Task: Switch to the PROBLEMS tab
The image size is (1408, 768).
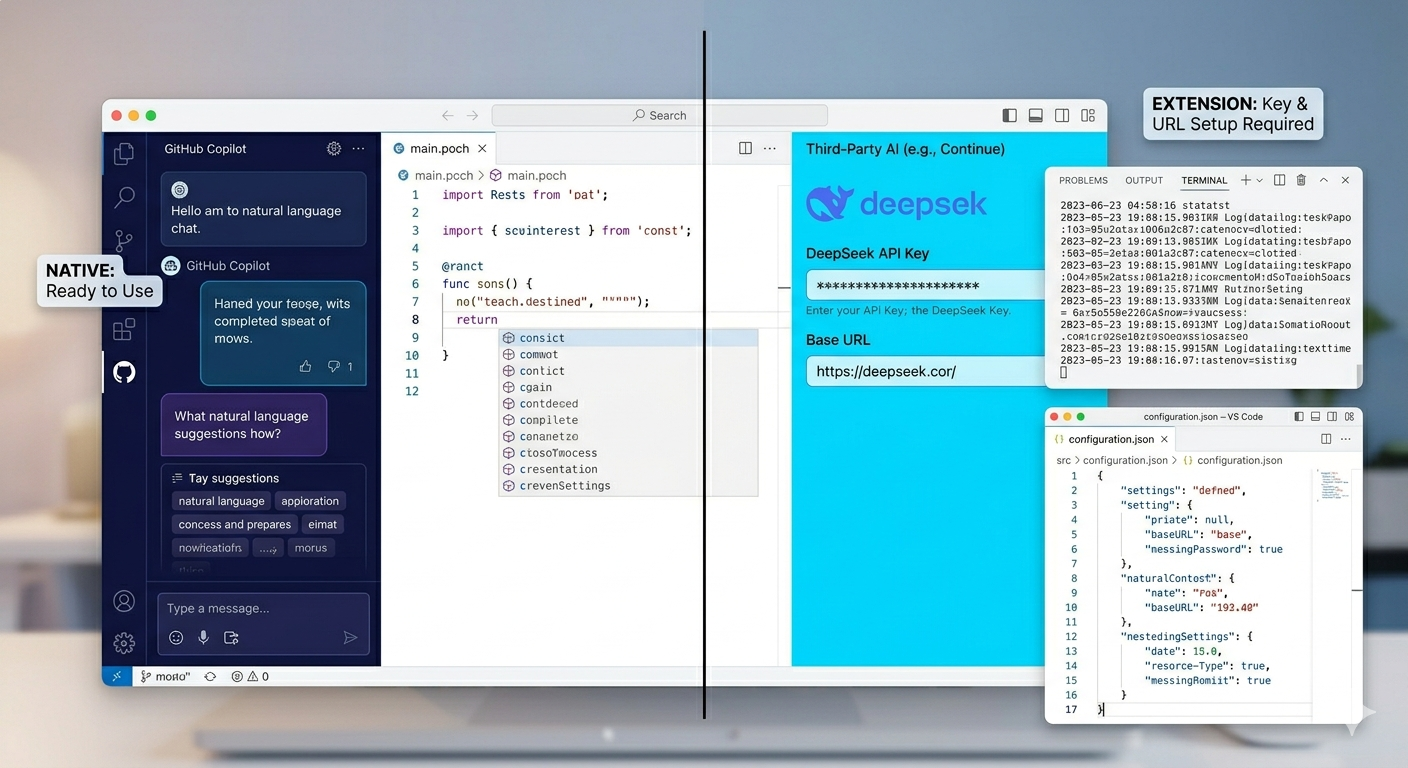Action: 1084,180
